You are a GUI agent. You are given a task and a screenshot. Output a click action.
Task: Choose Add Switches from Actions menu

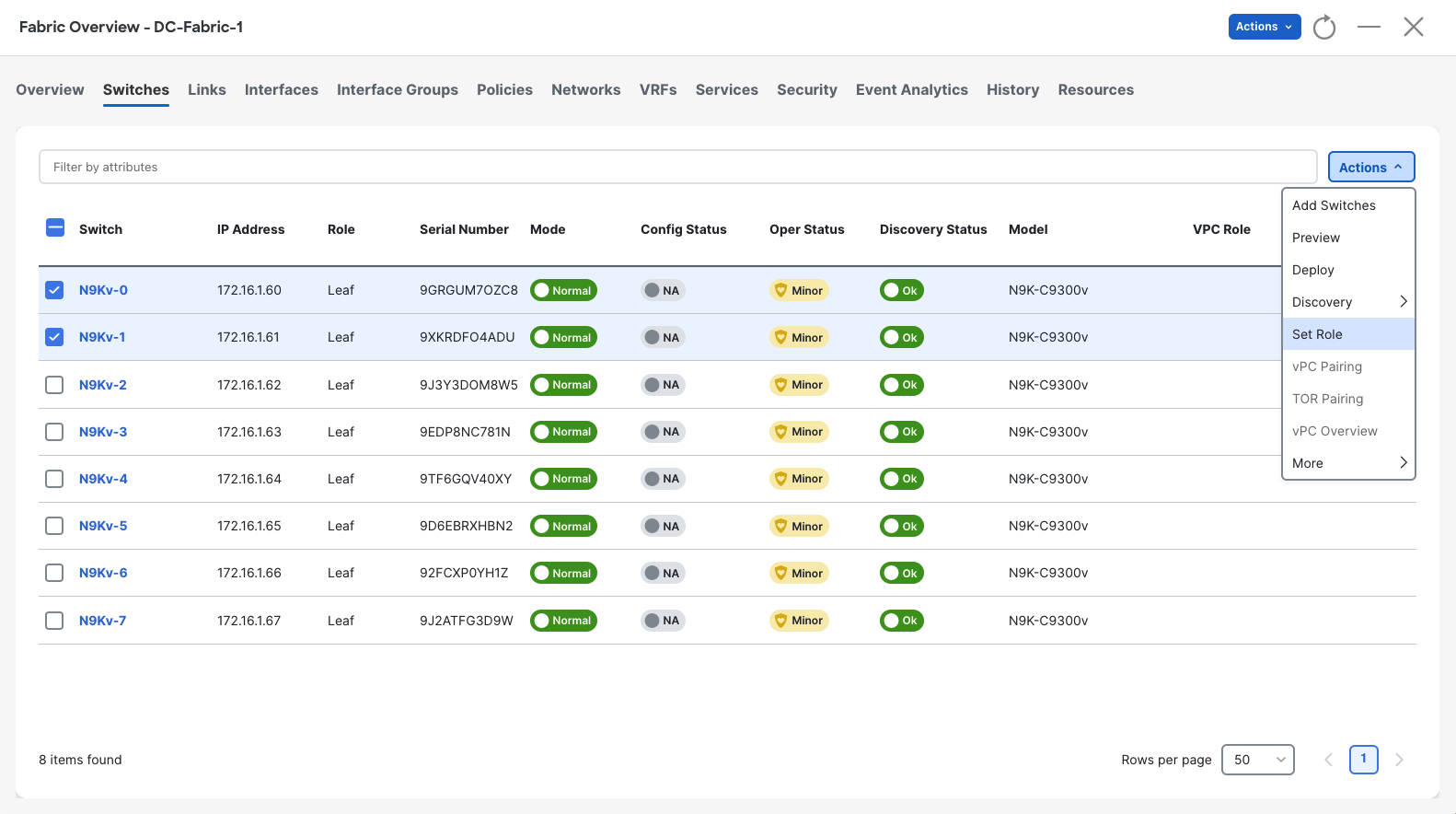pyautogui.click(x=1348, y=205)
